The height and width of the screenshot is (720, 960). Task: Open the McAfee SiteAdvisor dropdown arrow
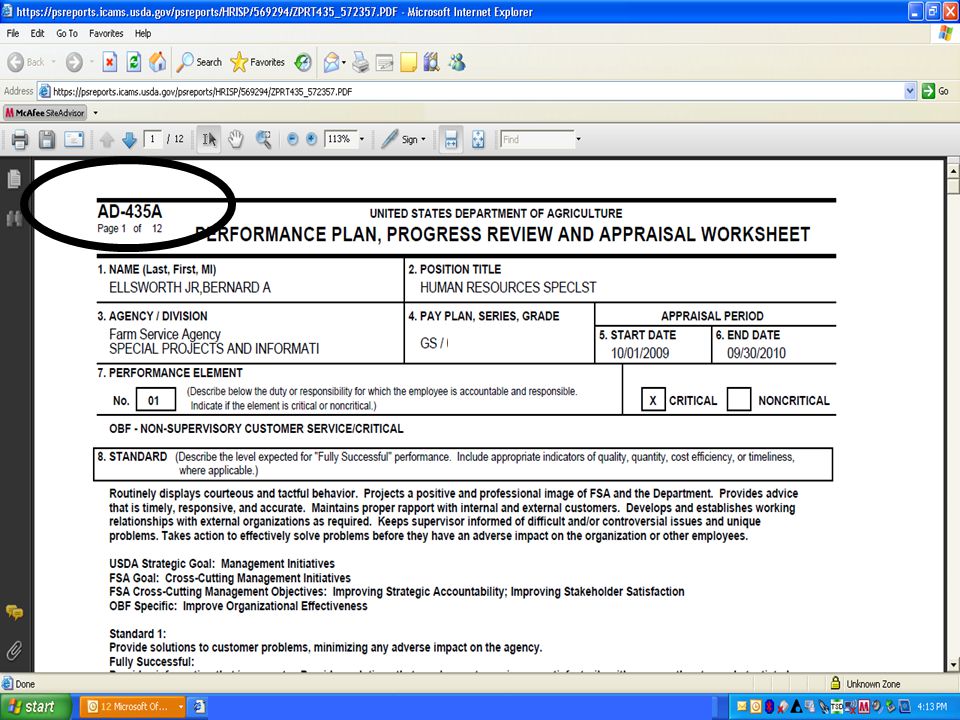click(96, 113)
